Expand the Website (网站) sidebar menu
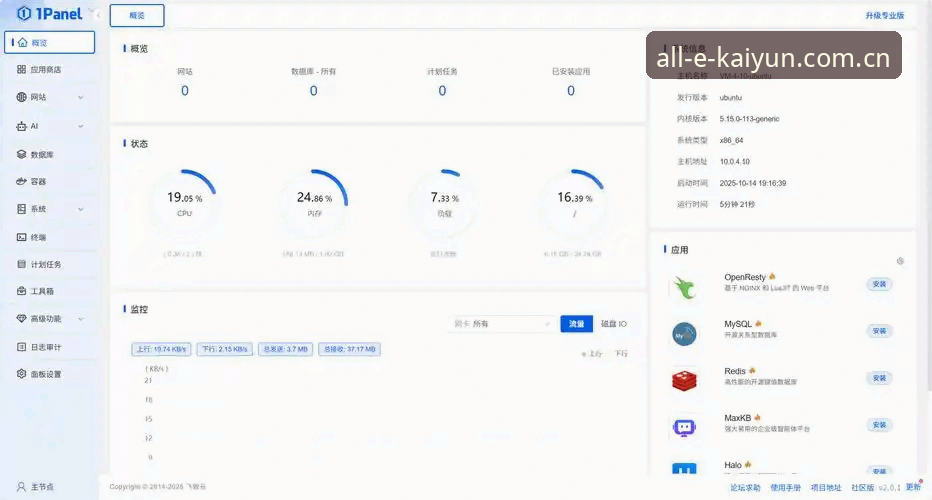The width and height of the screenshot is (932, 500). tap(50, 97)
